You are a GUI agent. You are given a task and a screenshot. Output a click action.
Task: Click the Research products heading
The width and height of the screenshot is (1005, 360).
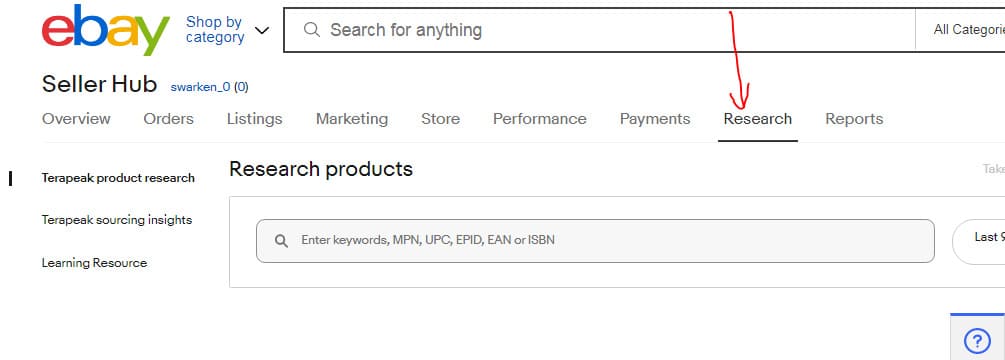pyautogui.click(x=321, y=169)
